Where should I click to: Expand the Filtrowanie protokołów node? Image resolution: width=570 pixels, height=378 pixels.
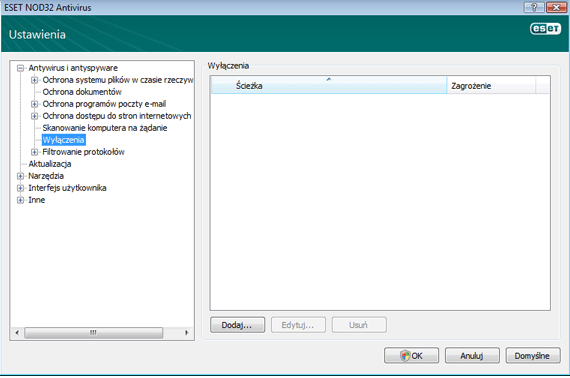tap(35, 152)
